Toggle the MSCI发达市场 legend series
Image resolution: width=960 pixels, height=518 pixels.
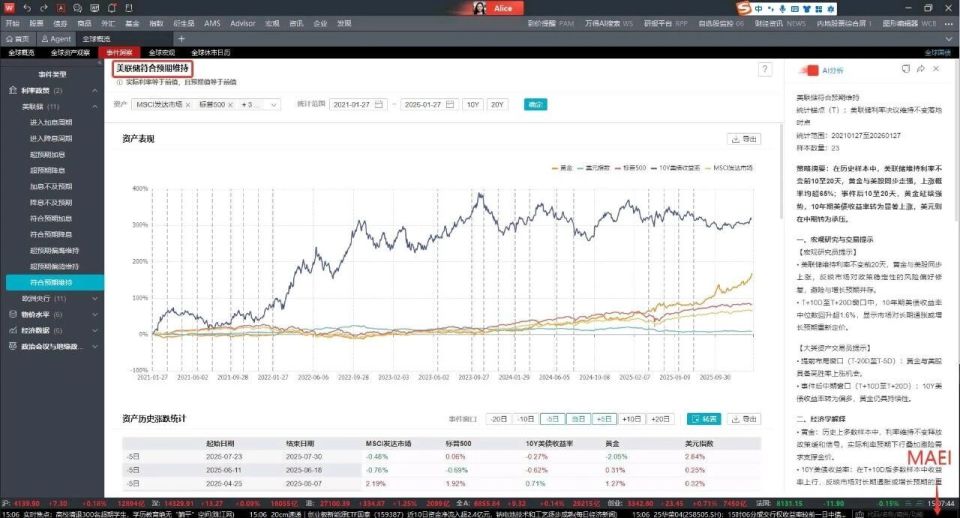pos(729,168)
